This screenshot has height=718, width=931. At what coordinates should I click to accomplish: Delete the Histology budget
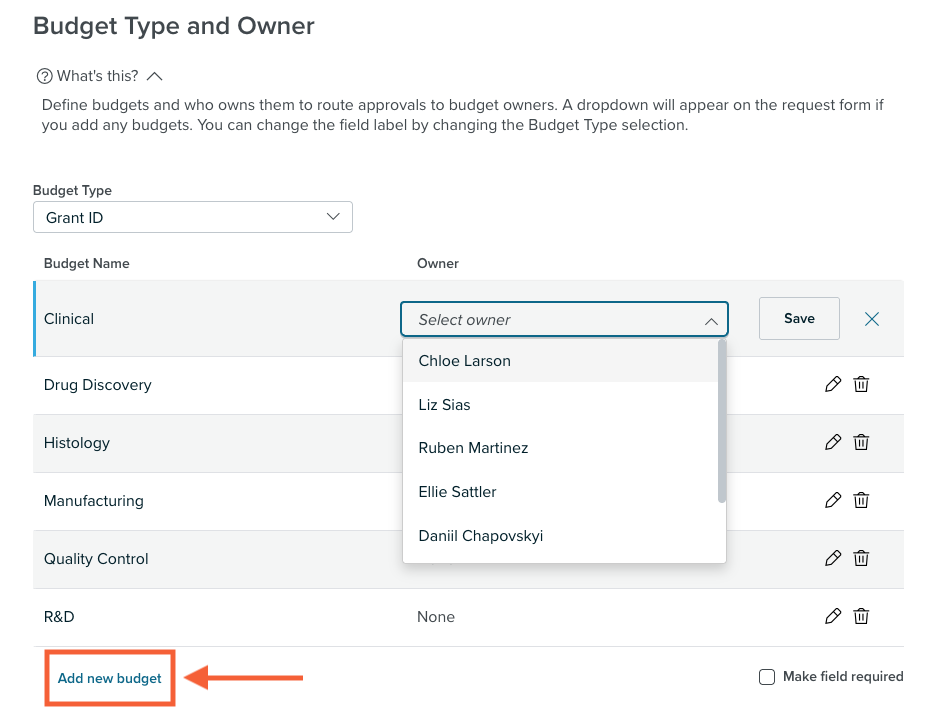(861, 442)
